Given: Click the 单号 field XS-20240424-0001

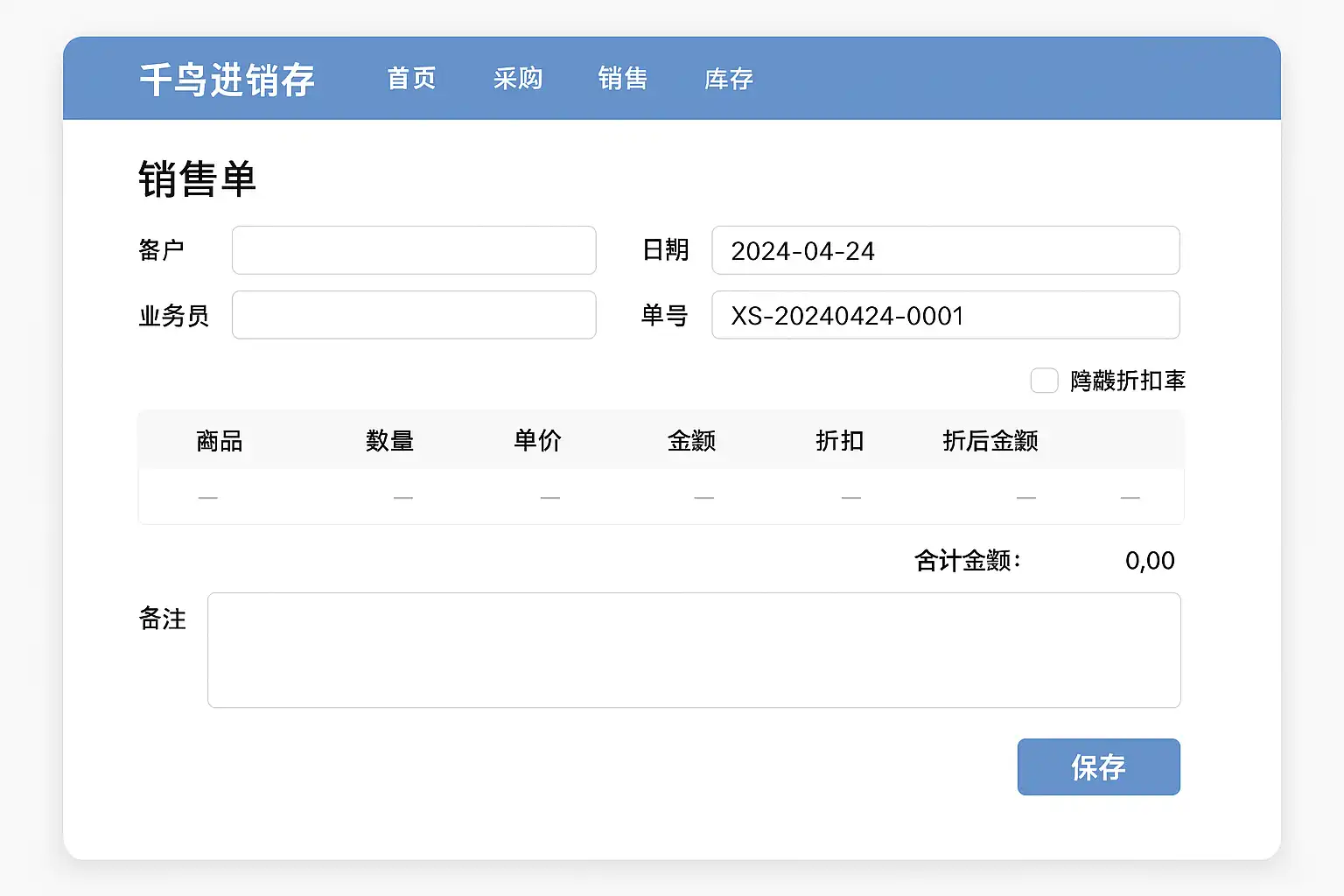Looking at the screenshot, I should coord(945,315).
